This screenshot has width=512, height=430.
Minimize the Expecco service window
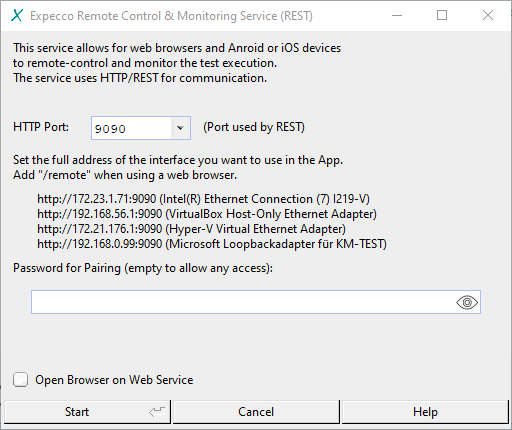click(x=397, y=15)
